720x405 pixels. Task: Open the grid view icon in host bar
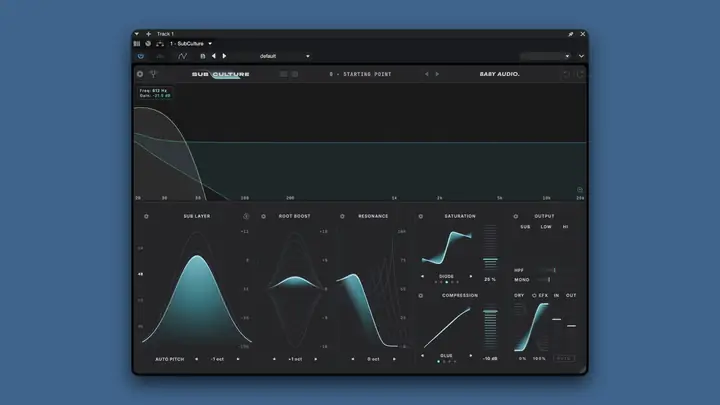pyautogui.click(x=137, y=44)
